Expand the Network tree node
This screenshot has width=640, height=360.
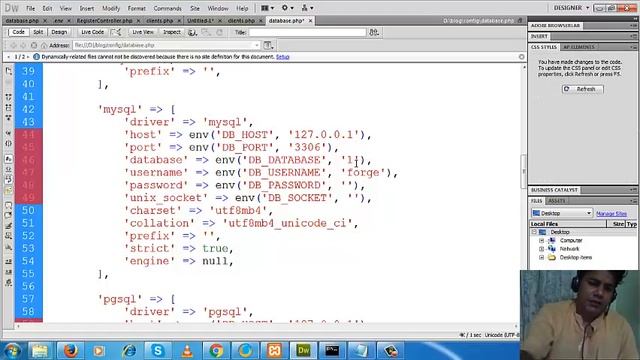click(x=542, y=249)
